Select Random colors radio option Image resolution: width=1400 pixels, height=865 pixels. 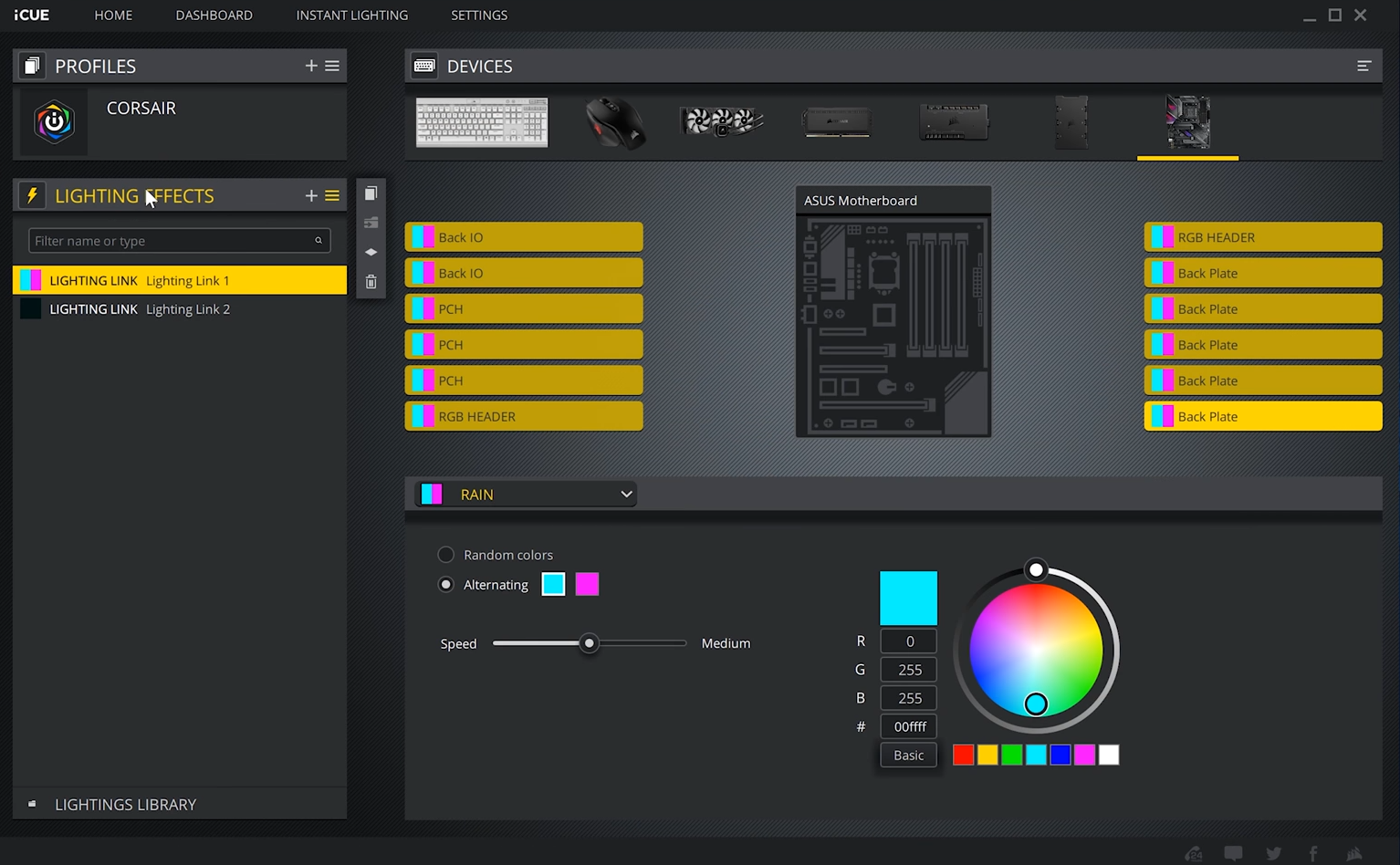(x=445, y=555)
